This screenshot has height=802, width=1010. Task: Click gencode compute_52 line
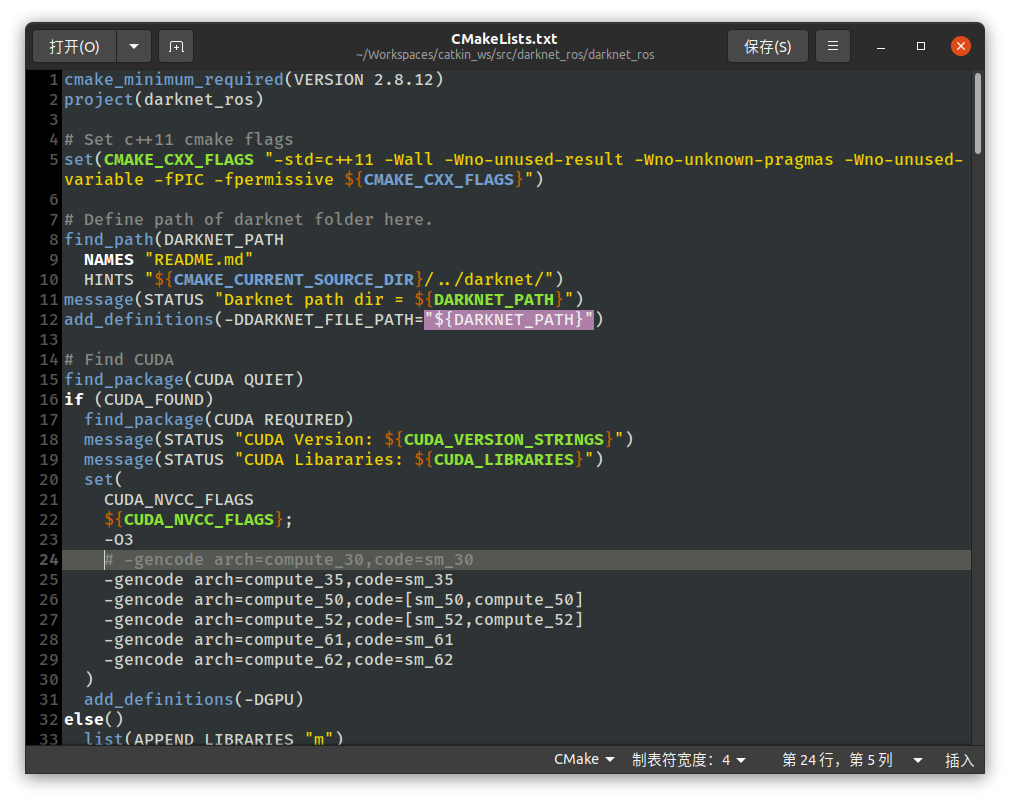point(344,619)
